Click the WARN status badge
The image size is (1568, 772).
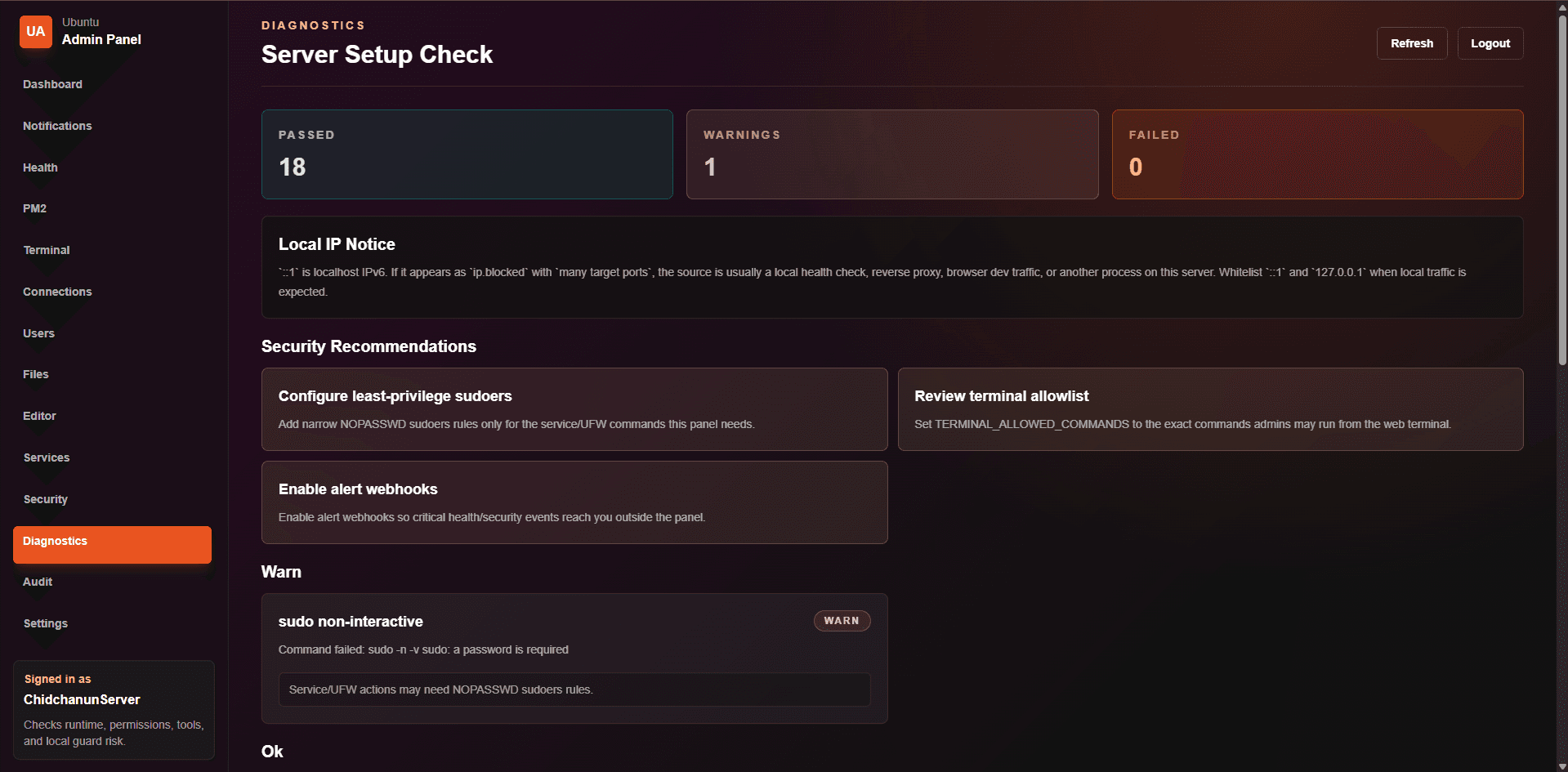click(x=842, y=621)
